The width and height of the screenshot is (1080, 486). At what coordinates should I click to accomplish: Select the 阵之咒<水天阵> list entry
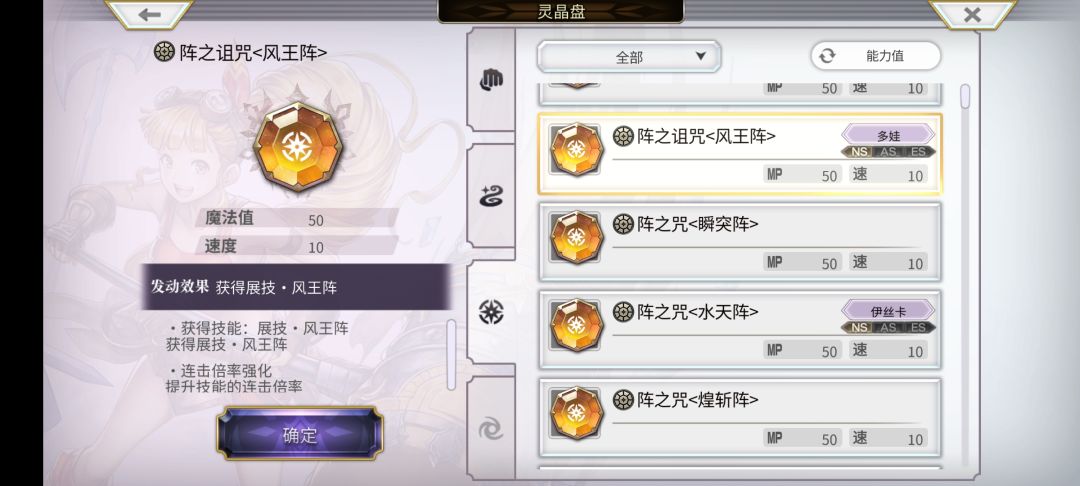coord(739,330)
